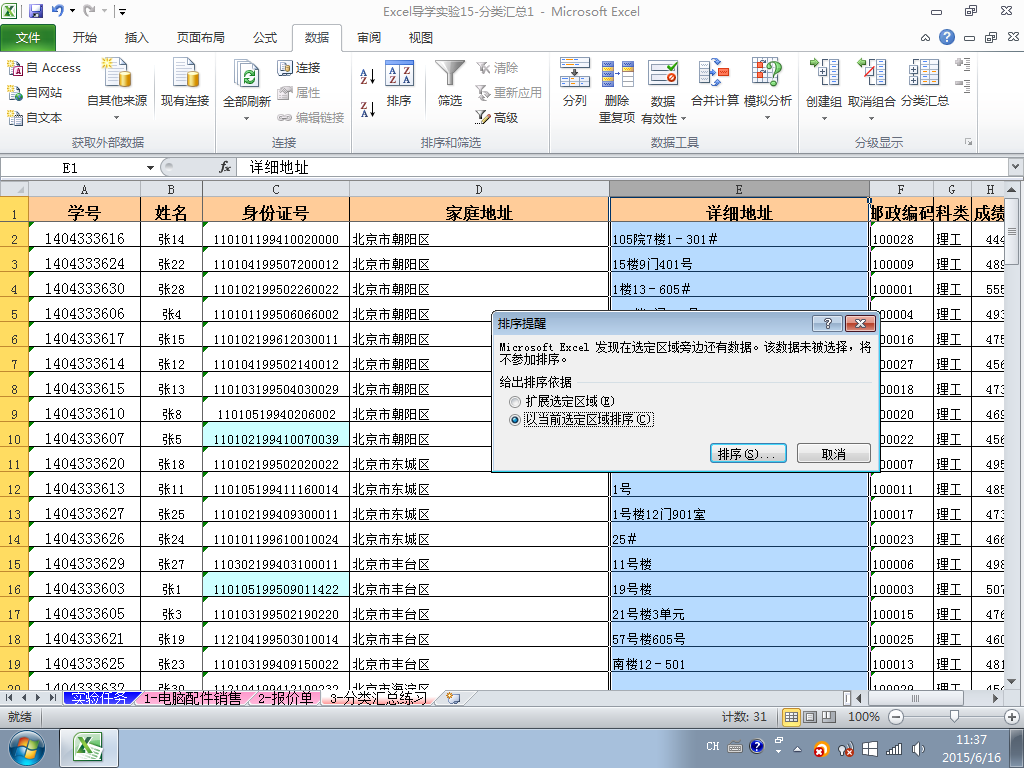Viewport: 1024px width, 768px height.
Task: Click the zoom in plus button
Action: point(1012,716)
